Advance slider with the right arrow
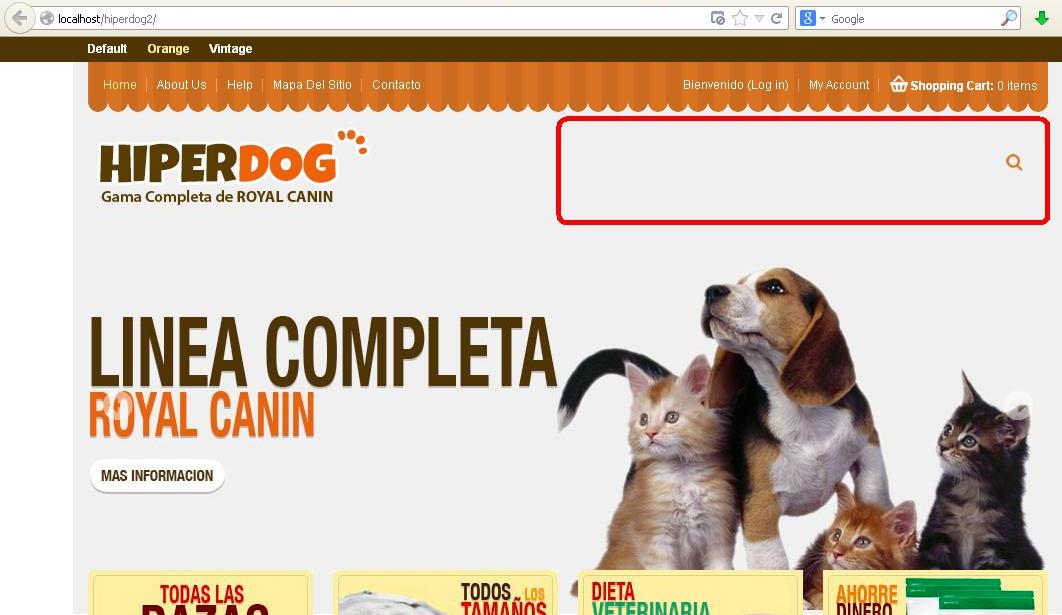Screen dimensions: 1062x615 pos(1017,406)
